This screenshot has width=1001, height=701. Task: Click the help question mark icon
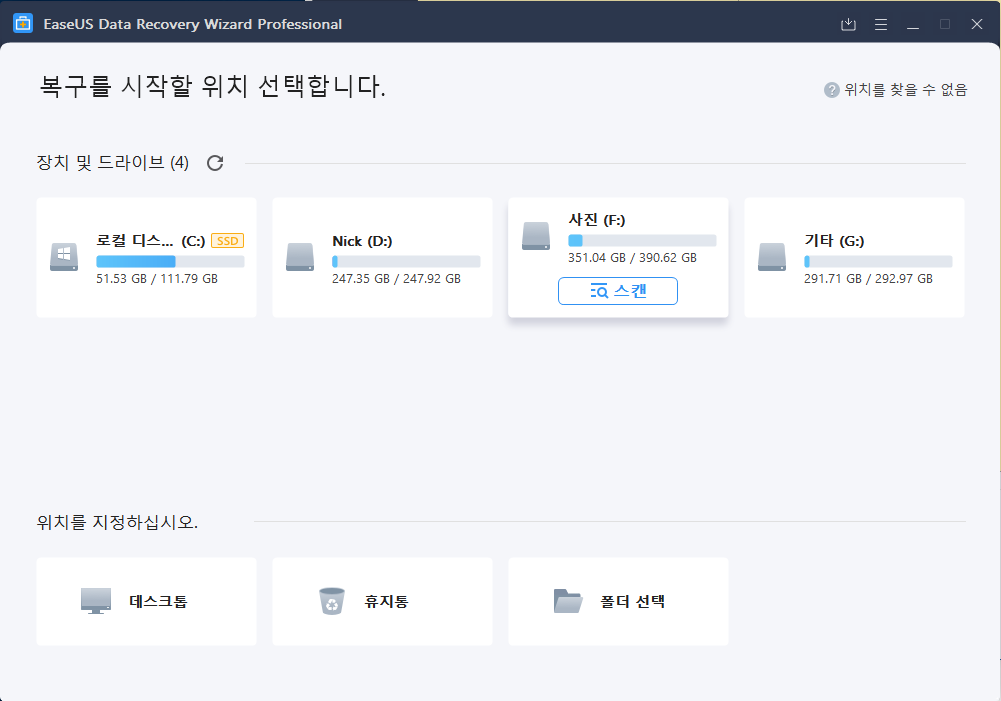tap(831, 90)
